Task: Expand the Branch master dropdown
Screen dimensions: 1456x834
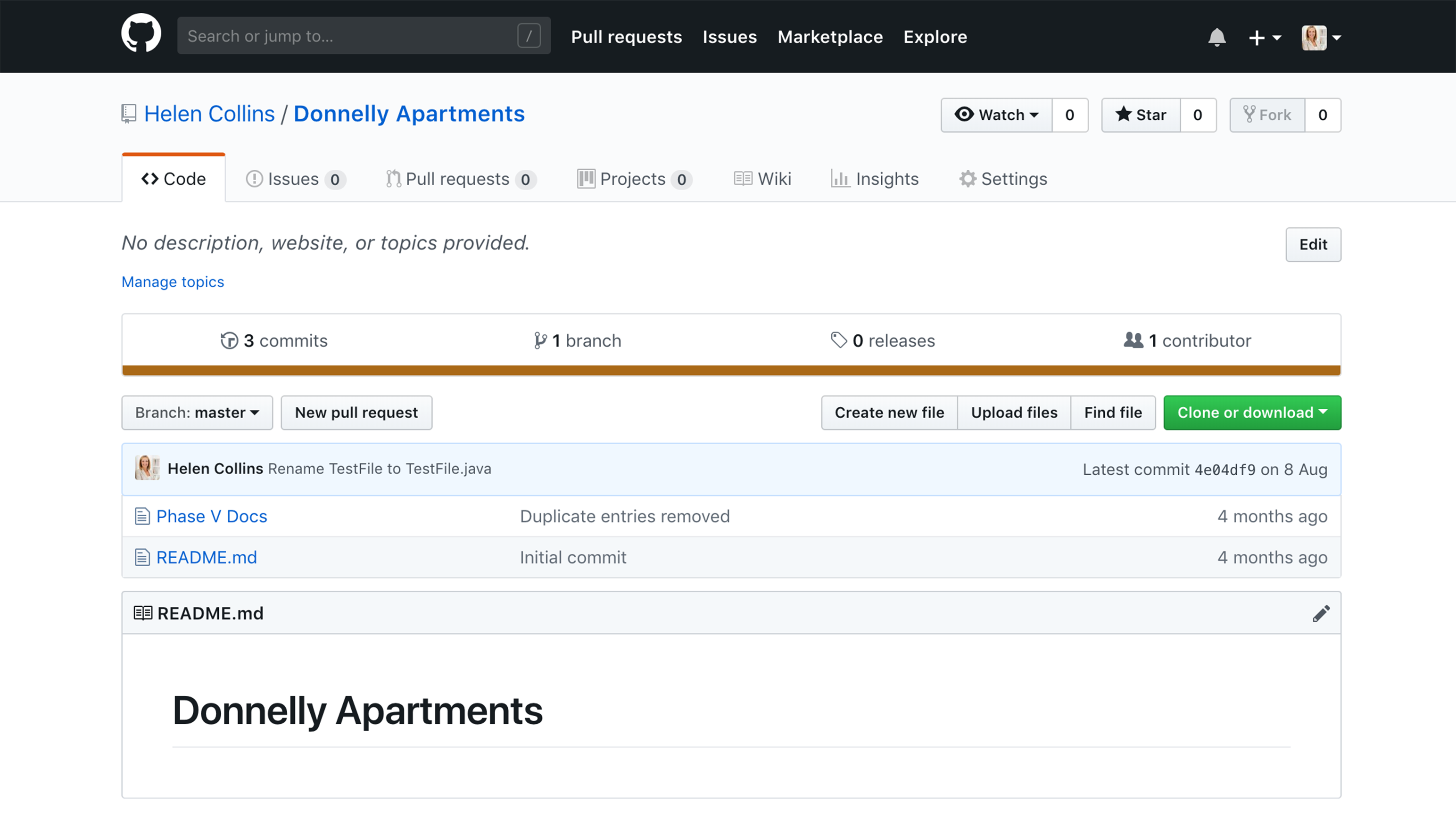Action: tap(197, 412)
